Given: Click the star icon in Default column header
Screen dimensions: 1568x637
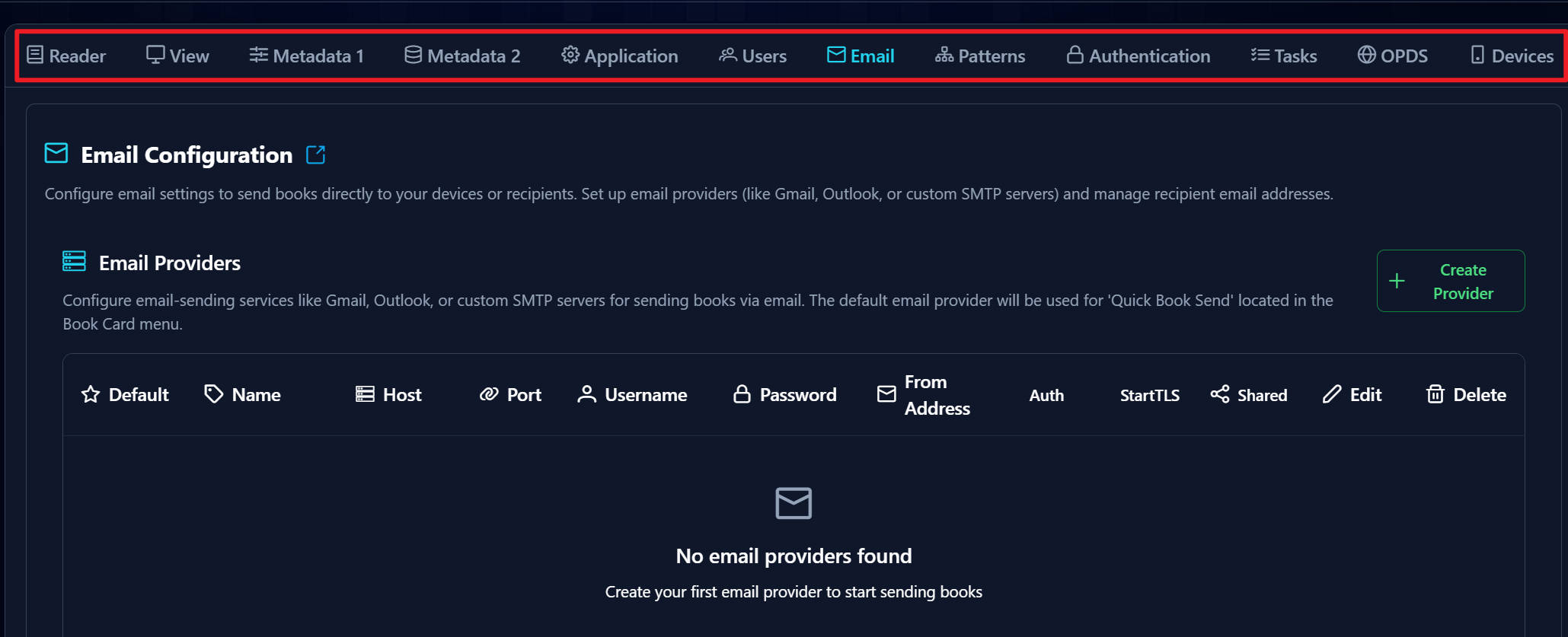Looking at the screenshot, I should (91, 394).
